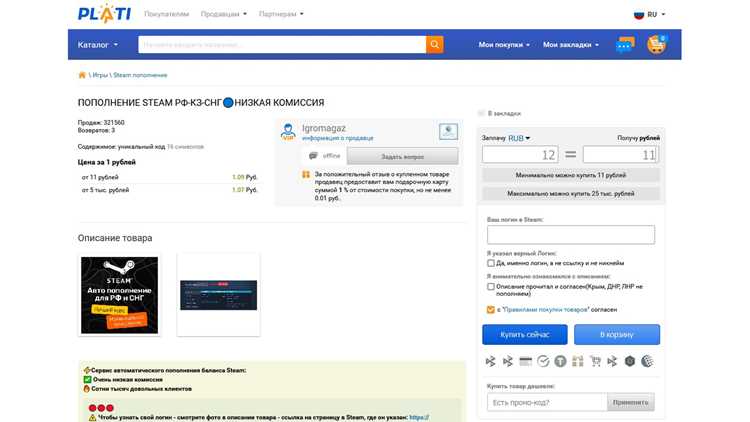750x422 pixels.
Task: Select the globe payment icon
Action: (647, 361)
